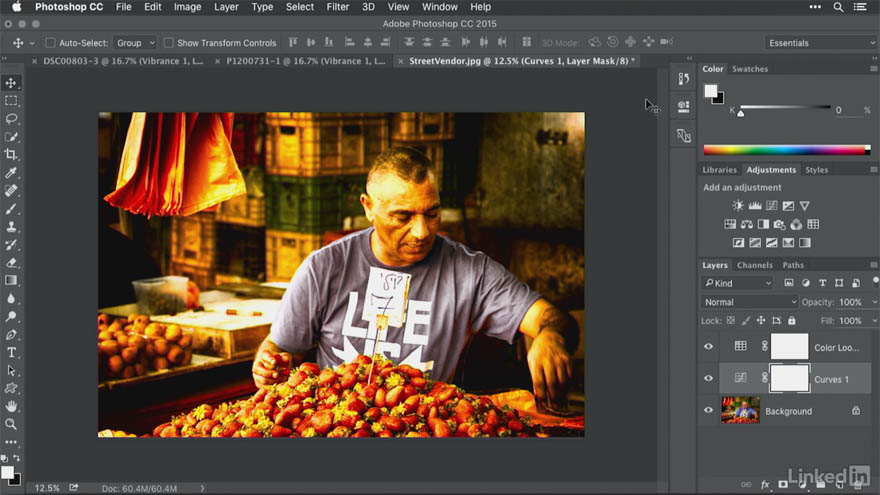Select the Eyedropper tool
The image size is (880, 495).
(x=11, y=173)
